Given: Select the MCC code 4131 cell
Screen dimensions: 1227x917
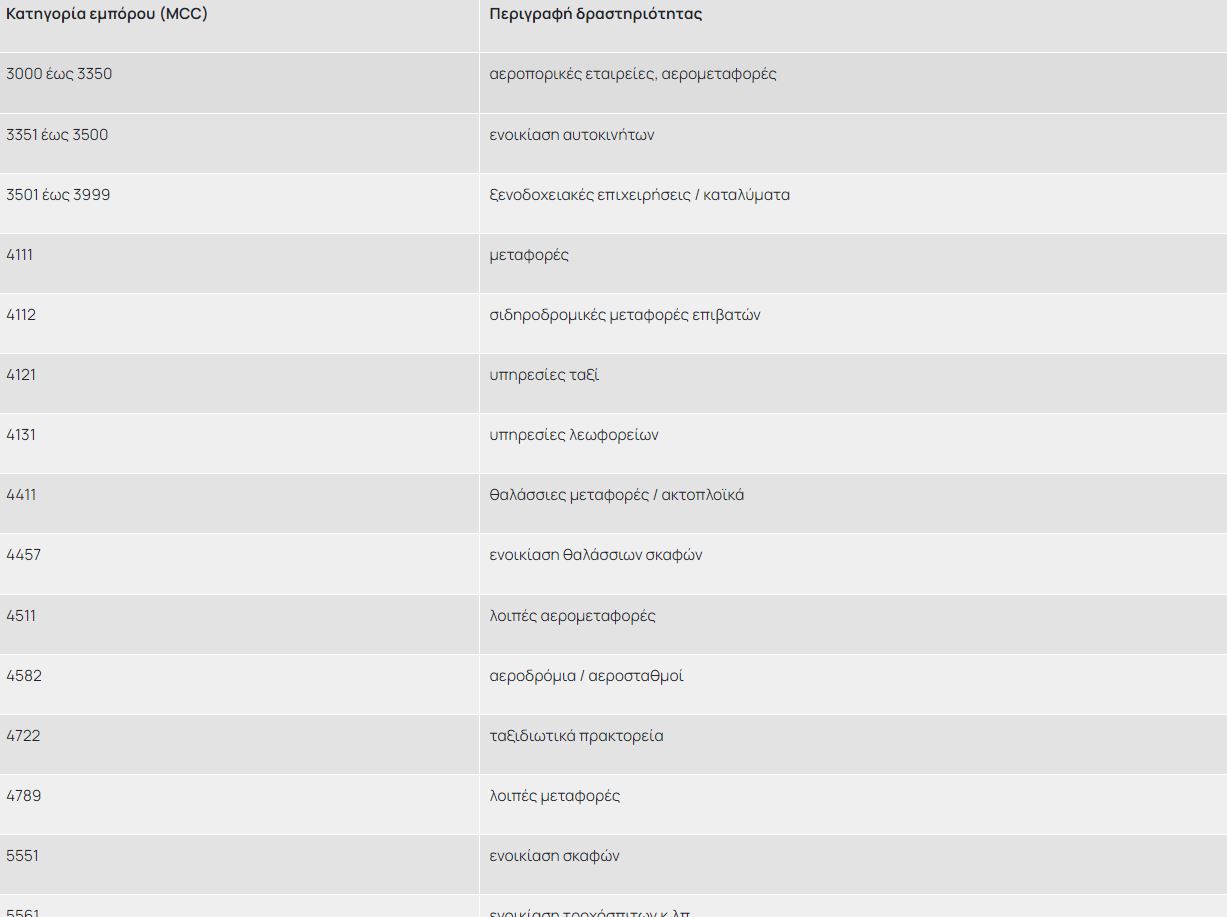Looking at the screenshot, I should coord(21,435).
